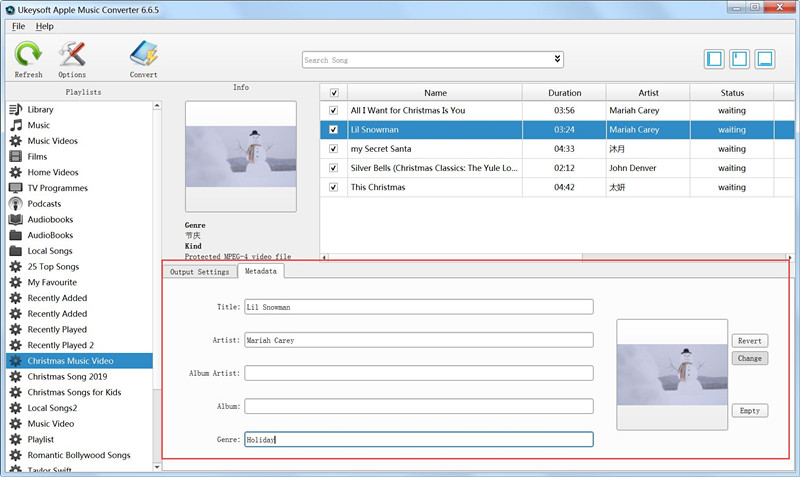800x477 pixels.
Task: Start conversion with the Convert icon
Action: pos(143,54)
